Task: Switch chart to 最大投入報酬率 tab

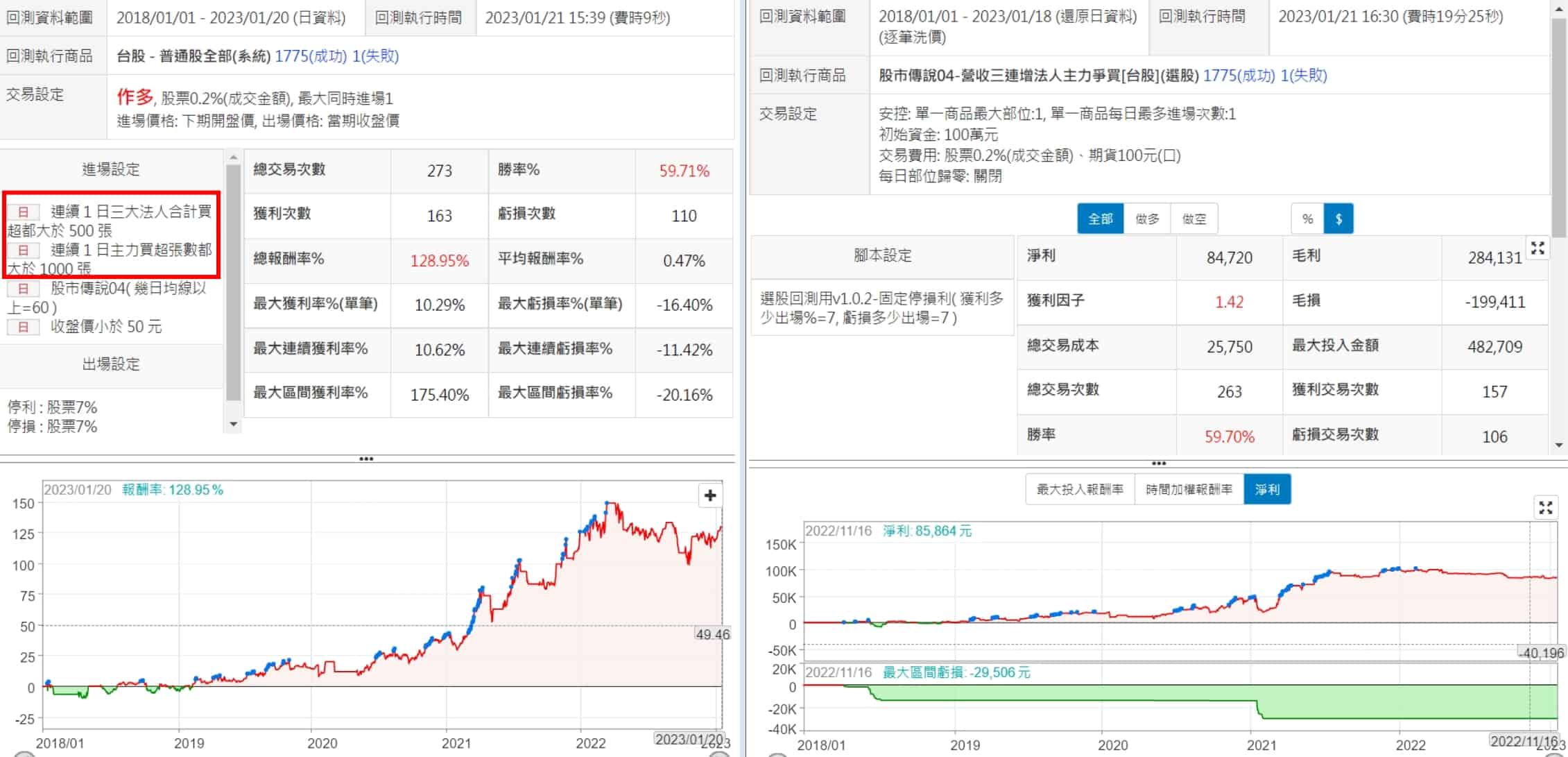Action: (x=1080, y=489)
